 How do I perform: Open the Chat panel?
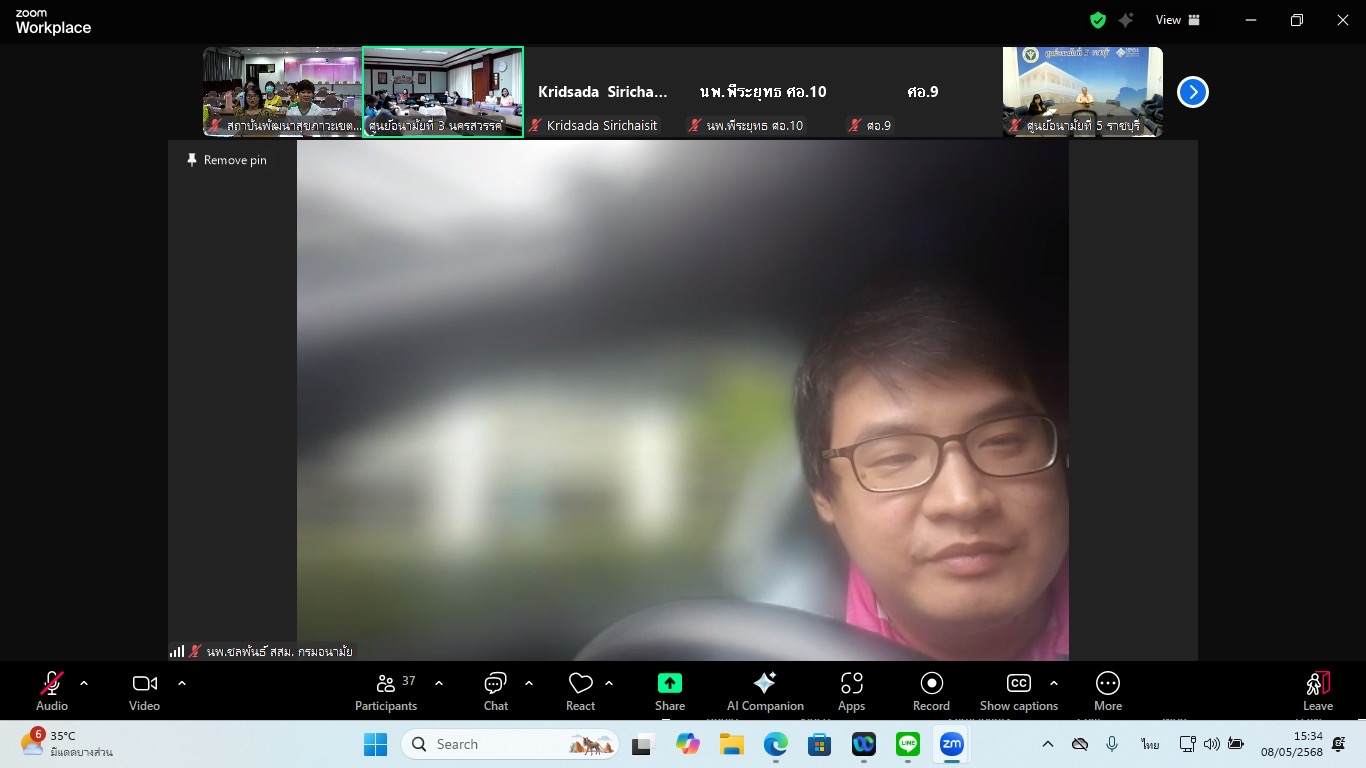tap(496, 691)
